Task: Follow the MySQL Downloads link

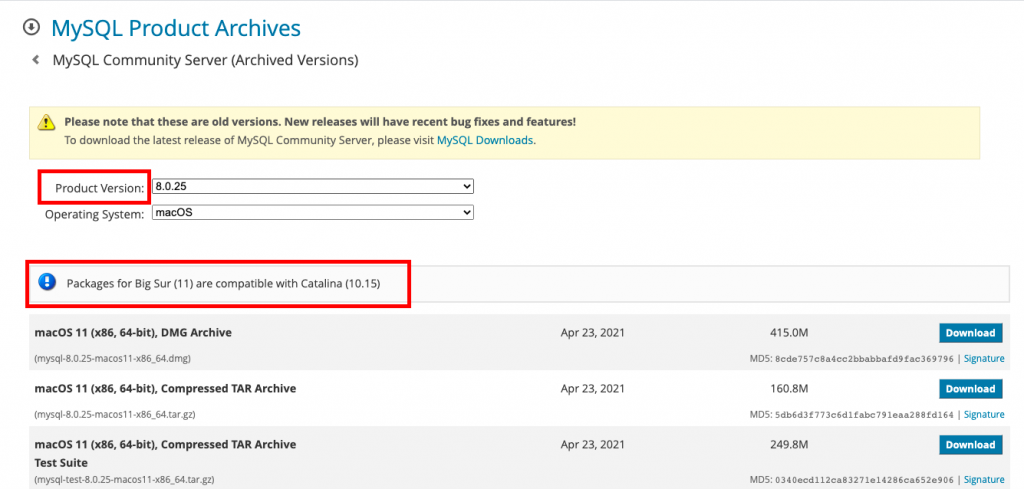Action: click(x=485, y=140)
